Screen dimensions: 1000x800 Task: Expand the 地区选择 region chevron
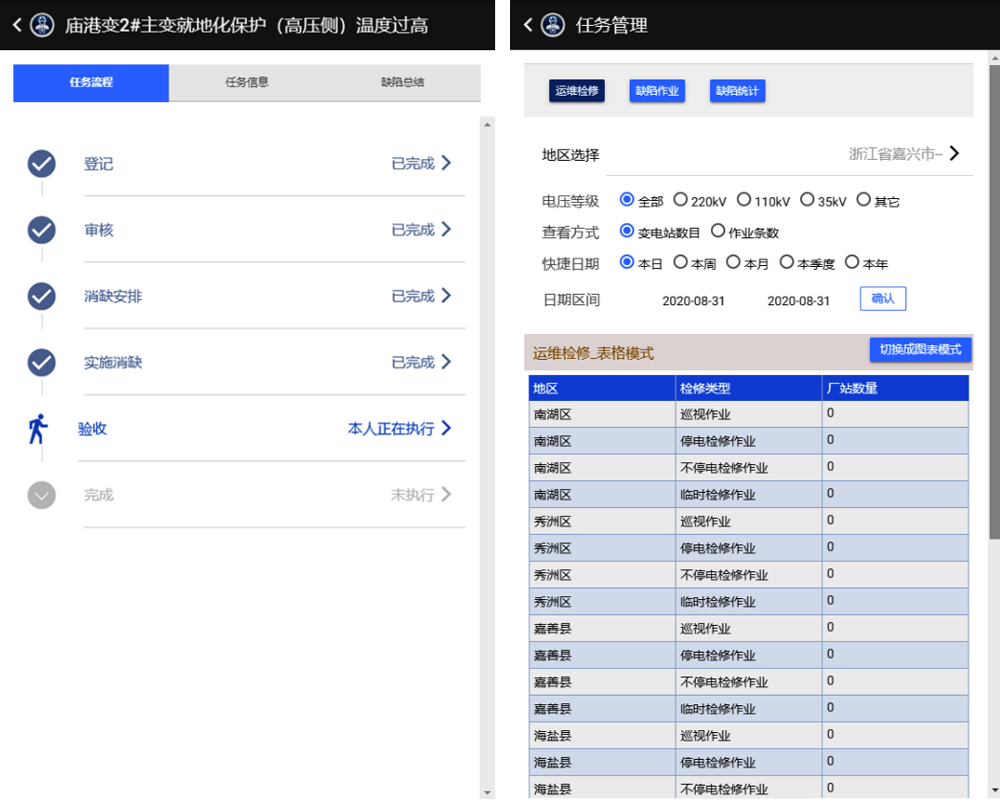(954, 153)
